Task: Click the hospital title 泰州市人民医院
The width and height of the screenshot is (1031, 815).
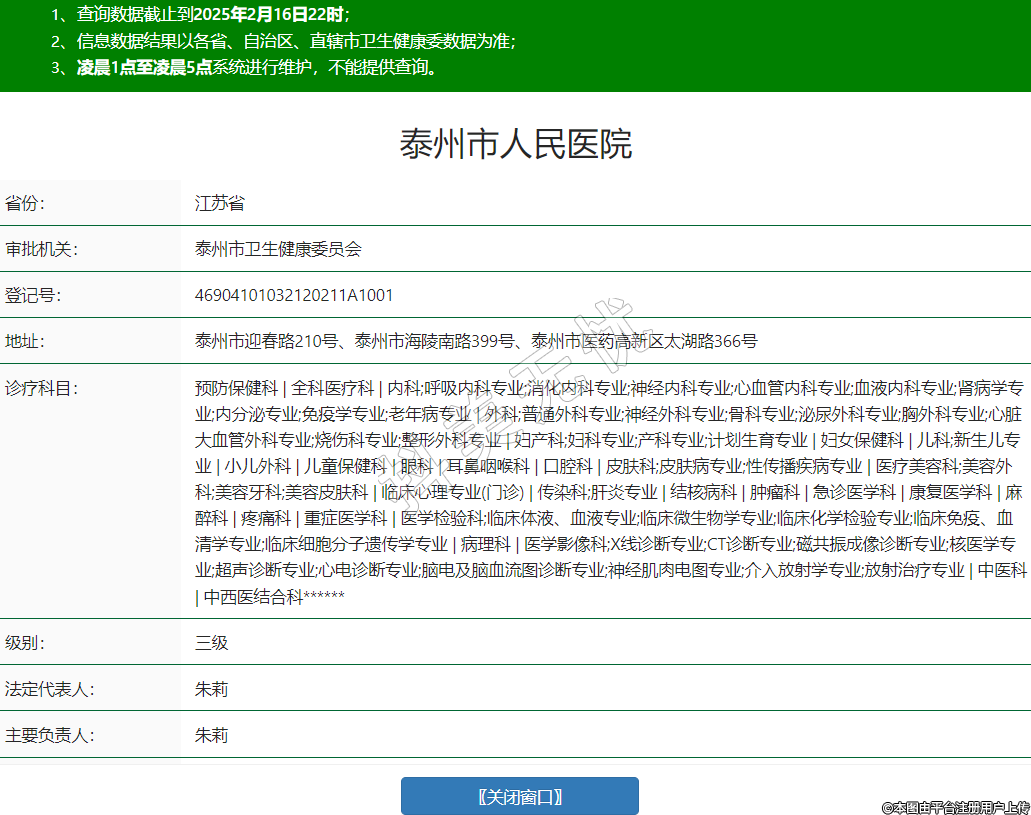Action: pos(515,144)
